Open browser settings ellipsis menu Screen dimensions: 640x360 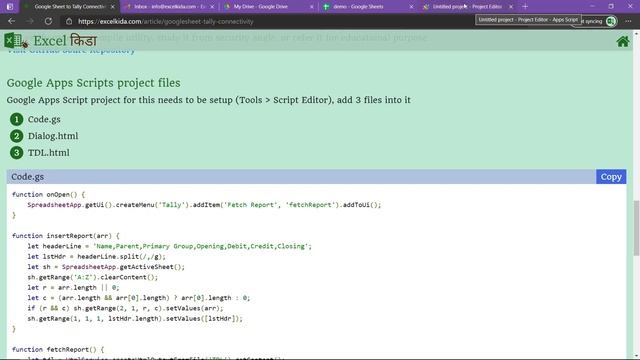point(628,21)
